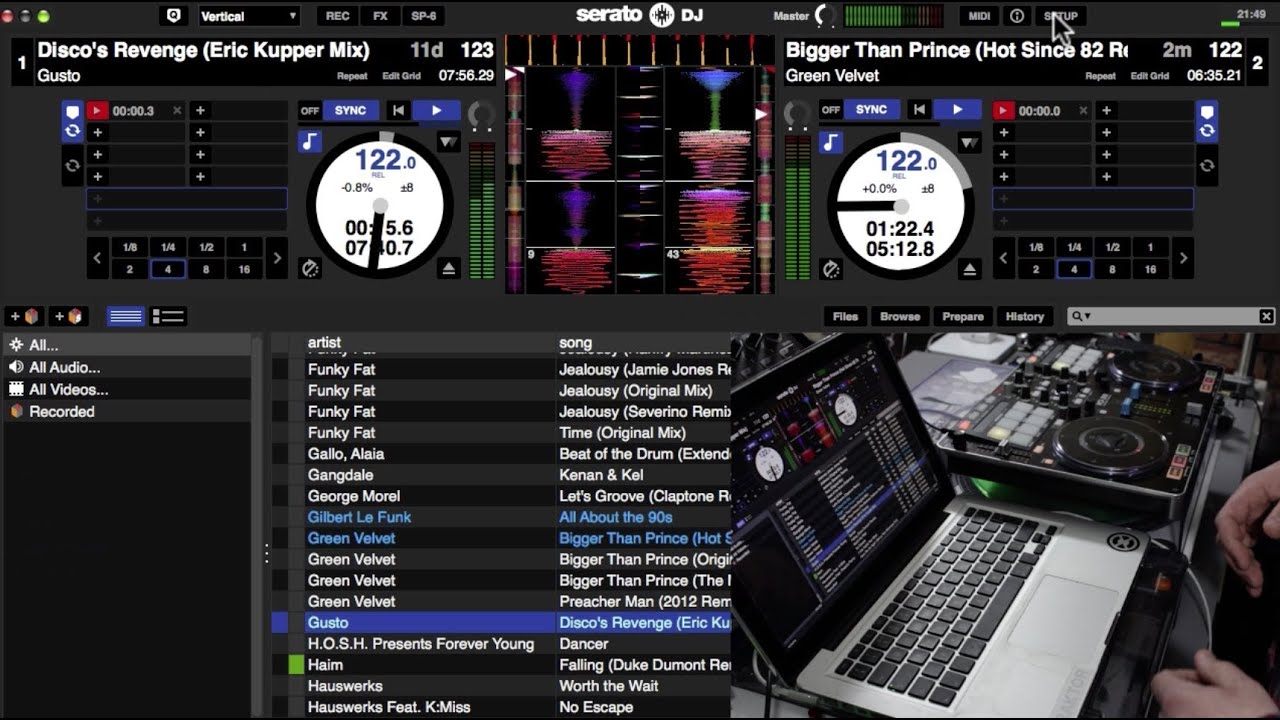The height and width of the screenshot is (720, 1280).
Task: Adjust deck 2 gain knob
Action: 797,114
